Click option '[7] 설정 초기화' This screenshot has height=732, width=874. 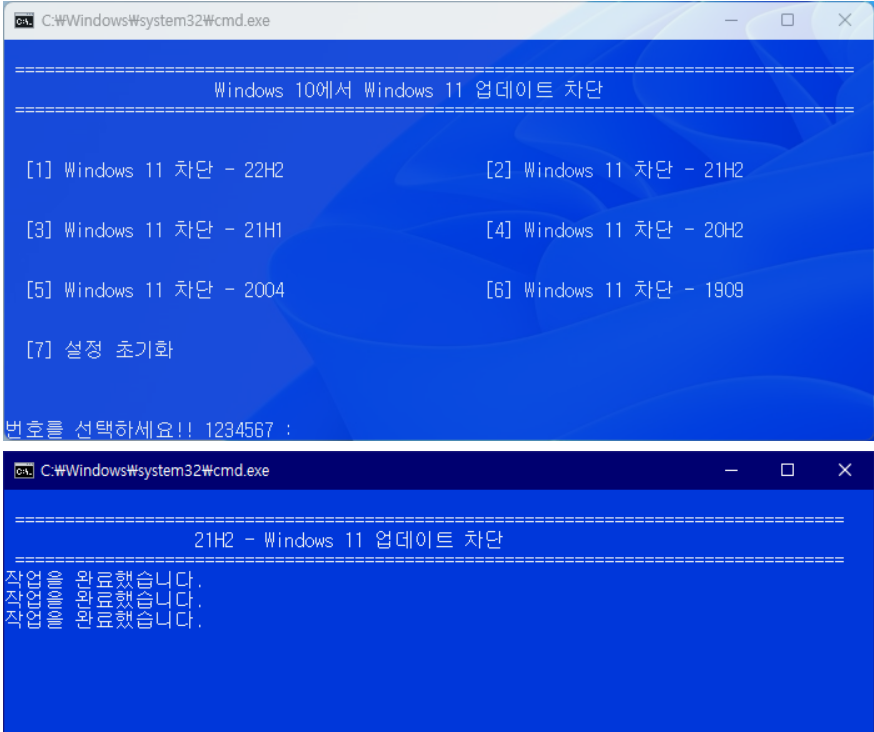(99, 350)
